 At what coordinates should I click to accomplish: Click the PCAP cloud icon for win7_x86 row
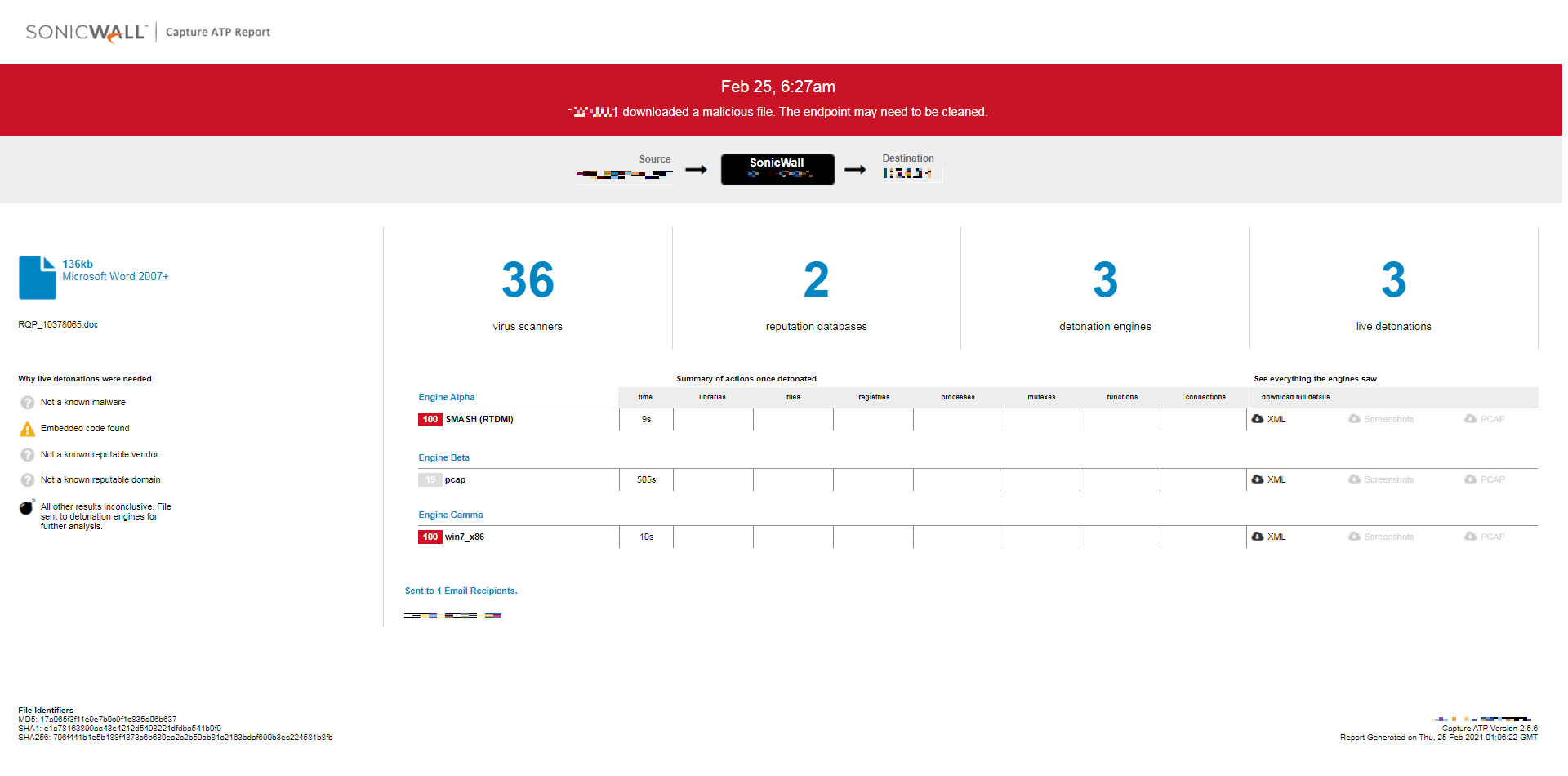tap(1470, 537)
